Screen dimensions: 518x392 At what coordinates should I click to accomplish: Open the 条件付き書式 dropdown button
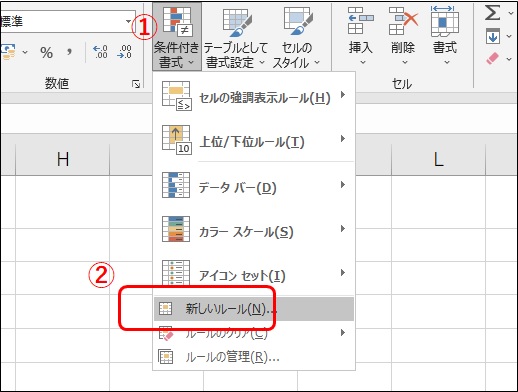point(177,37)
